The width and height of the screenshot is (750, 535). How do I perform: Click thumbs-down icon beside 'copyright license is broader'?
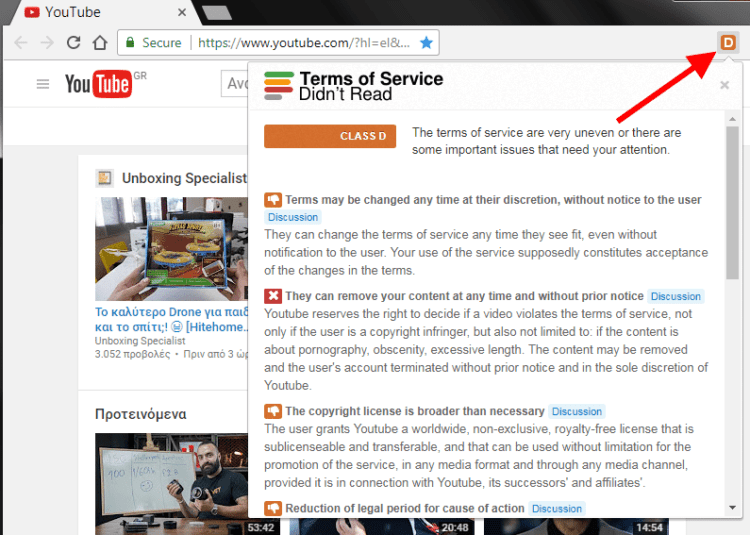(273, 411)
